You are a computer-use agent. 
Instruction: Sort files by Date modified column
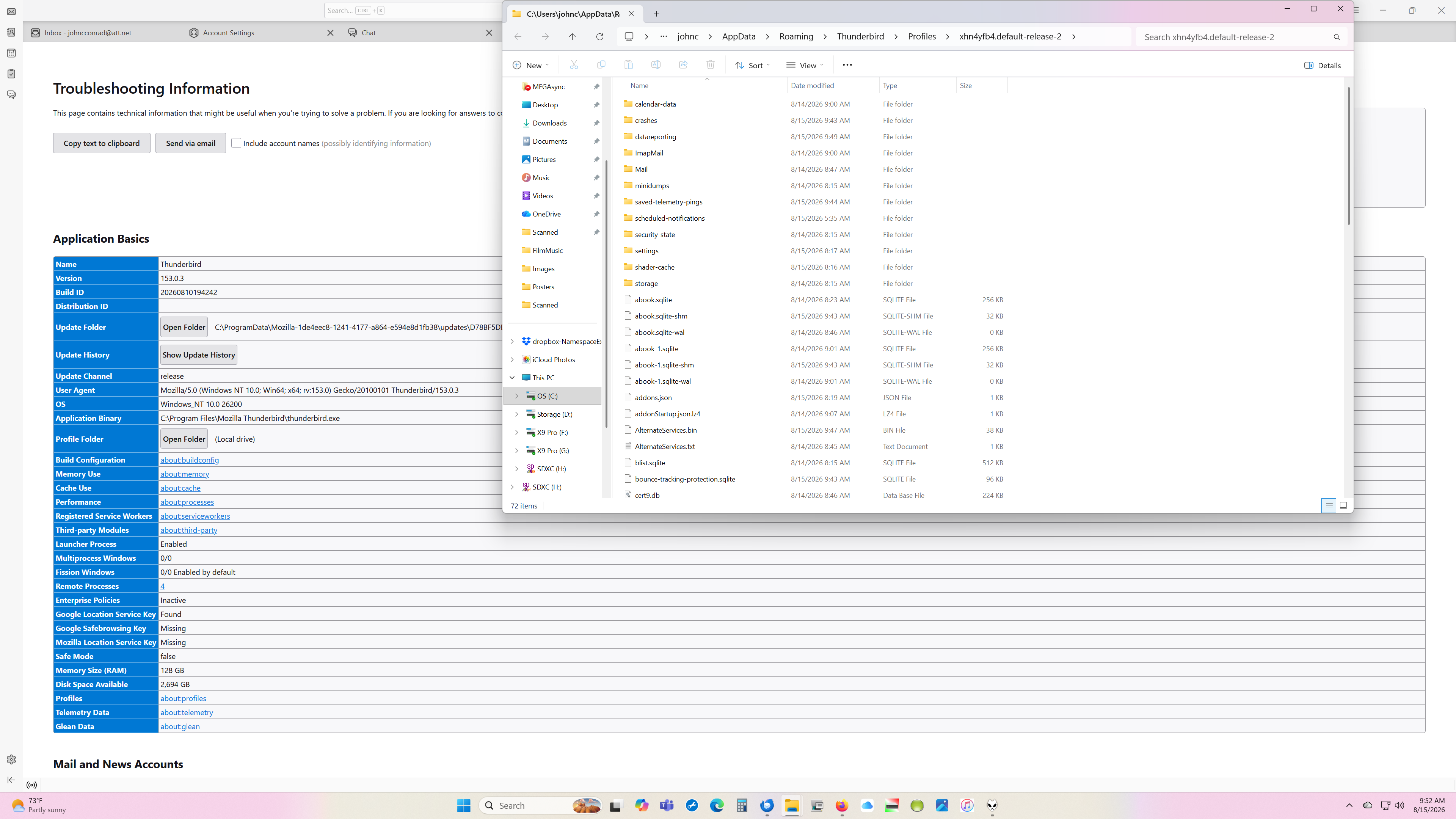click(812, 85)
